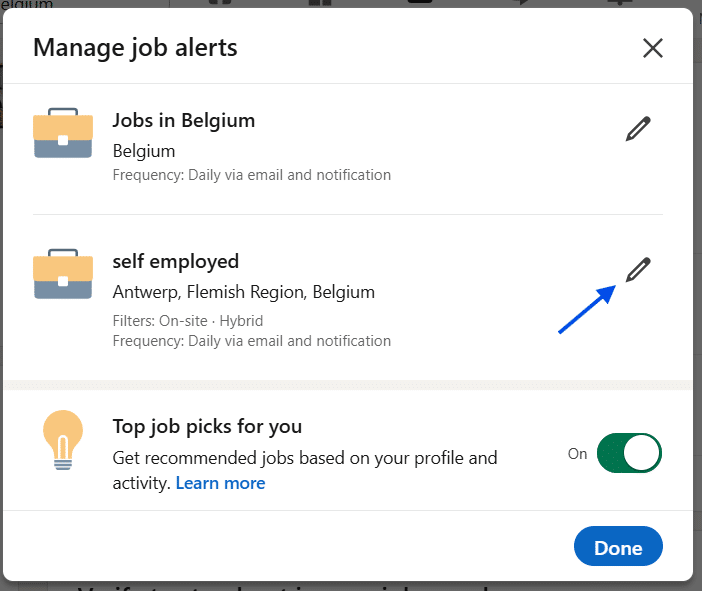Click Belgium location under first alert
The height and width of the screenshot is (591, 702).
144,152
